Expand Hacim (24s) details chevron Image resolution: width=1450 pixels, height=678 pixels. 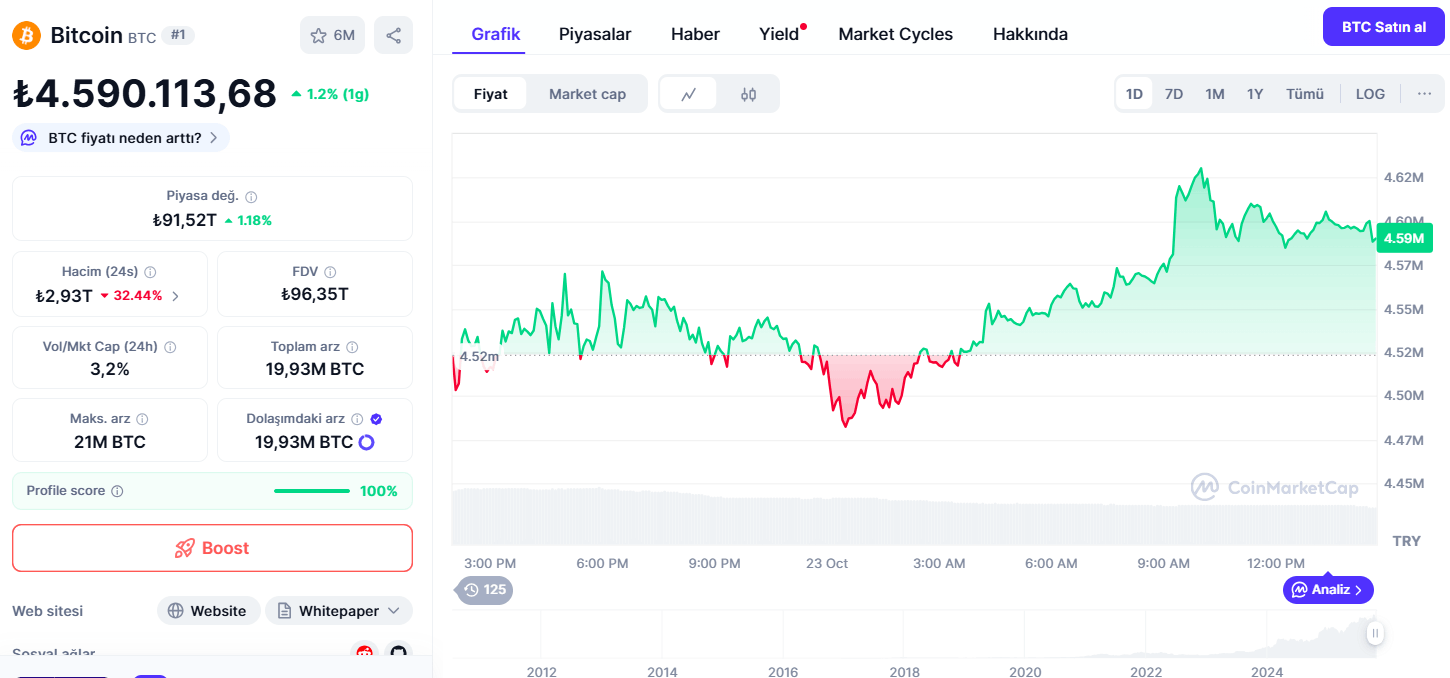pyautogui.click(x=176, y=296)
